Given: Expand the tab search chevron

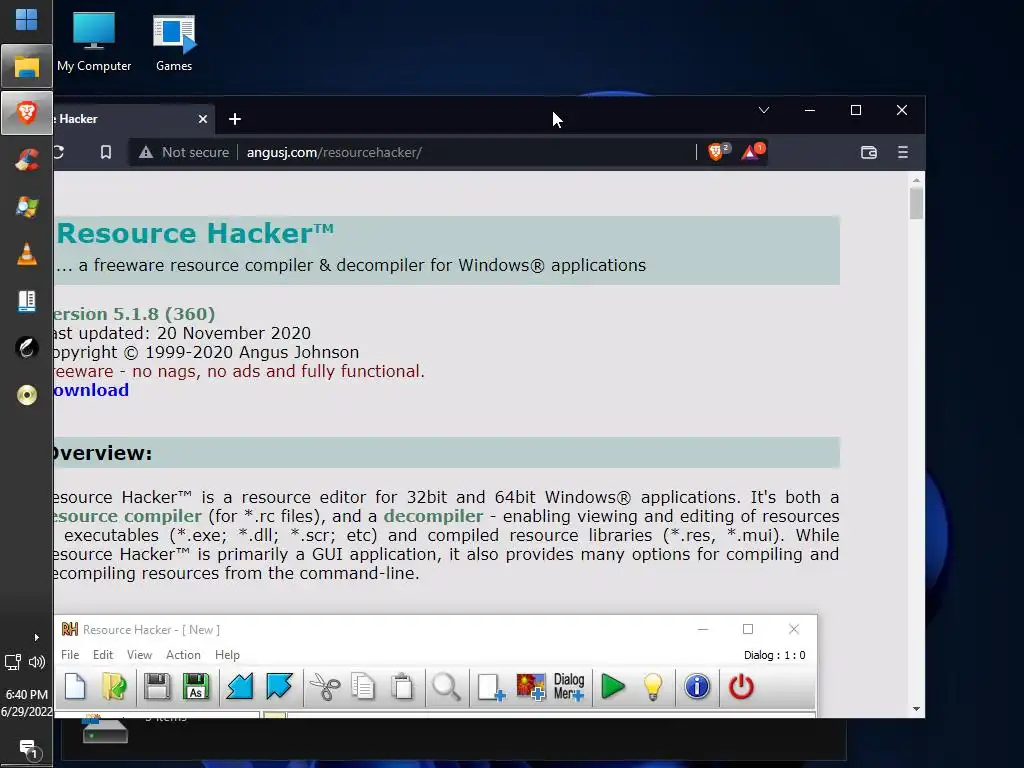Looking at the screenshot, I should click(763, 110).
